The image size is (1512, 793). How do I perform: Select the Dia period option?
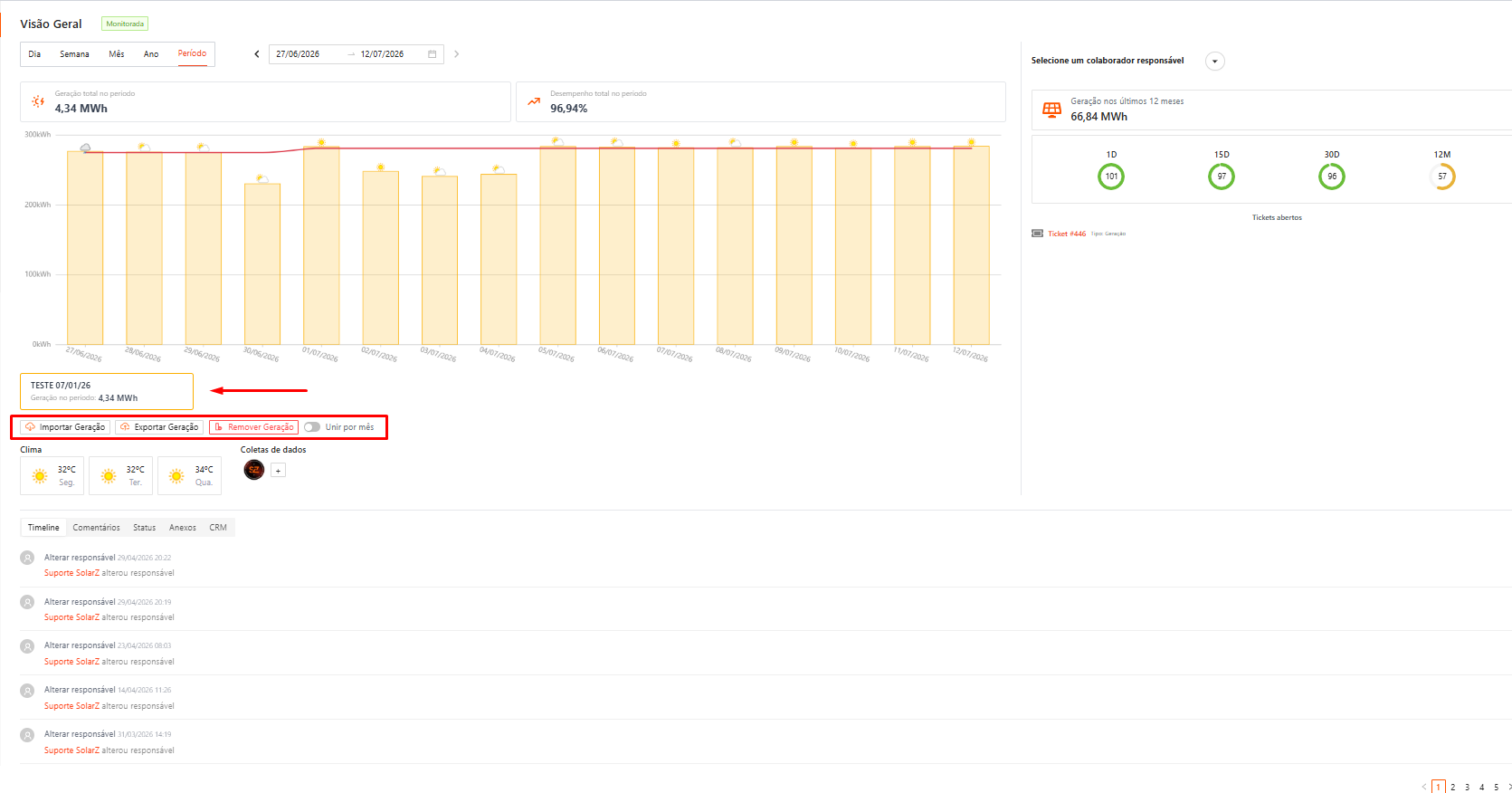34,54
